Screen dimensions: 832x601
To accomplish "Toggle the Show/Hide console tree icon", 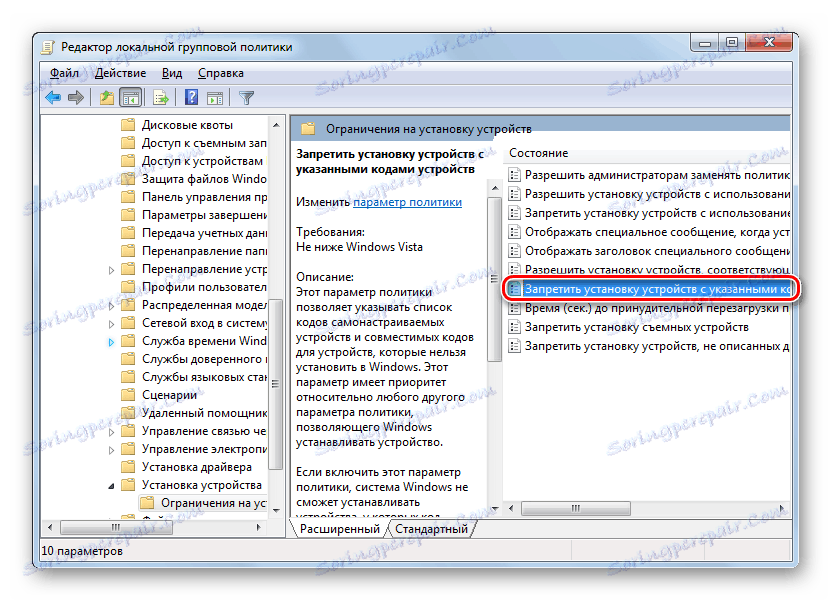I will [131, 98].
